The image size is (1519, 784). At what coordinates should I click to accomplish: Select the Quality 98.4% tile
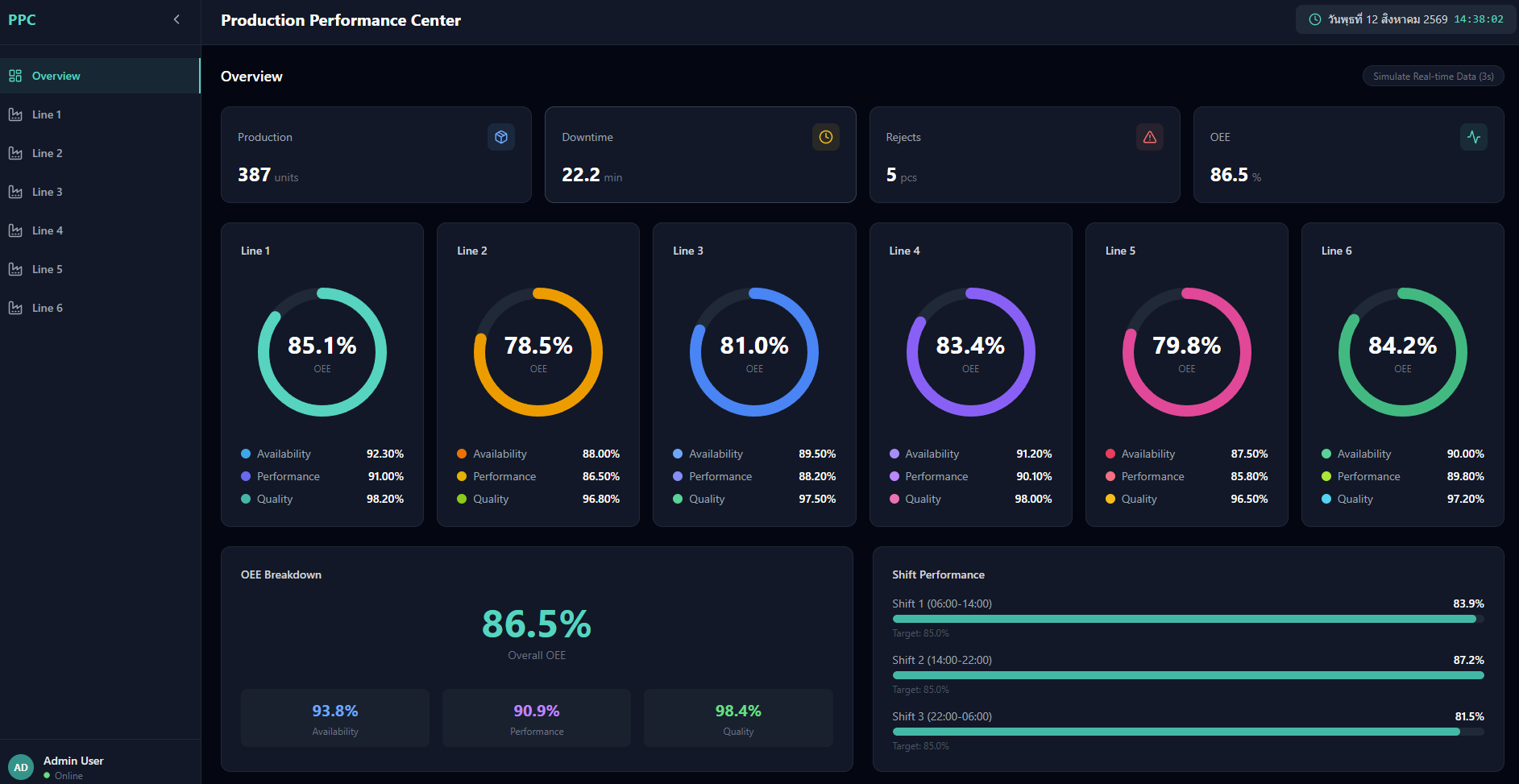coord(738,718)
